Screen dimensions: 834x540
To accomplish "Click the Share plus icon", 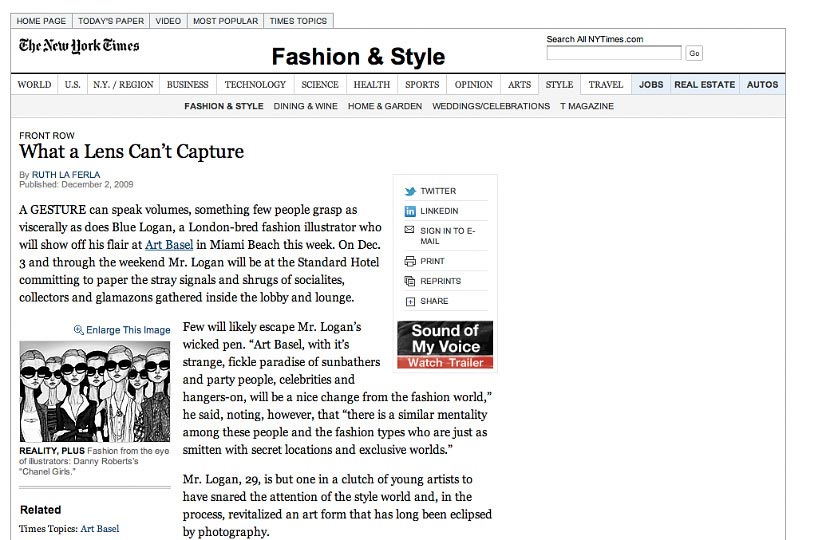I will pyautogui.click(x=410, y=302).
